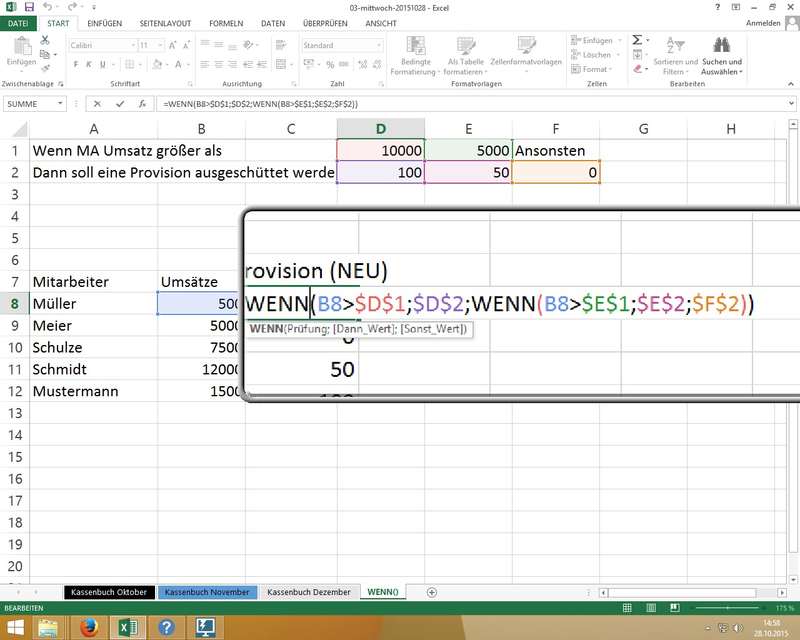This screenshot has width=800, height=640.
Task: Expand the name box dropdown showing SUMME
Action: tap(61, 104)
